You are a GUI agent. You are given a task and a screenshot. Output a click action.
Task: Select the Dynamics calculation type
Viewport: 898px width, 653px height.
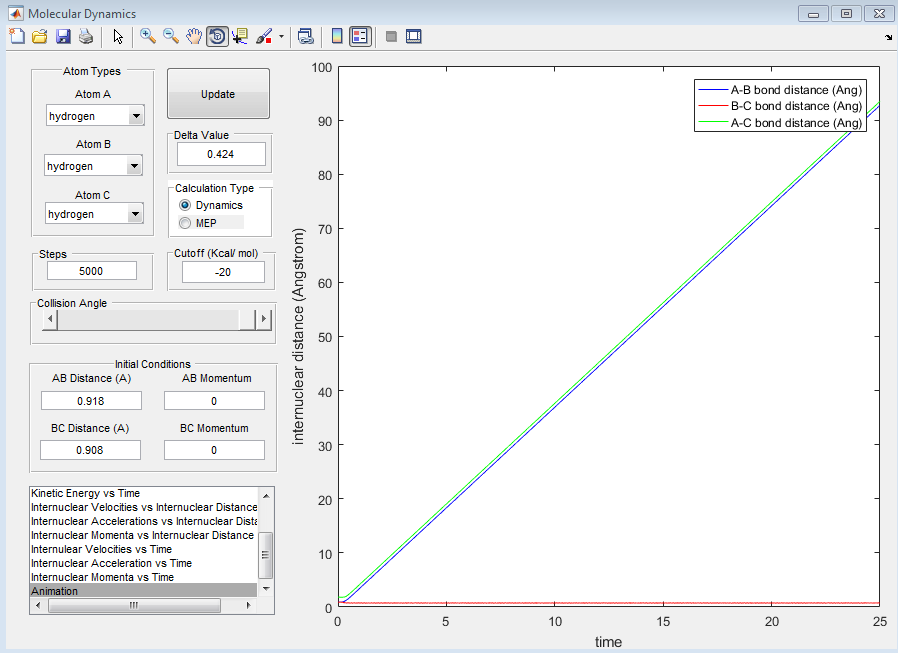point(185,205)
